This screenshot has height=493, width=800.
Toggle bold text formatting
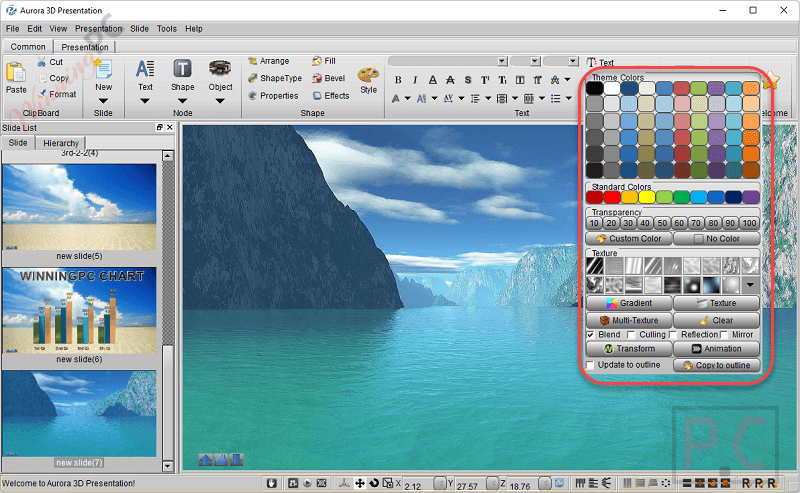[398, 80]
